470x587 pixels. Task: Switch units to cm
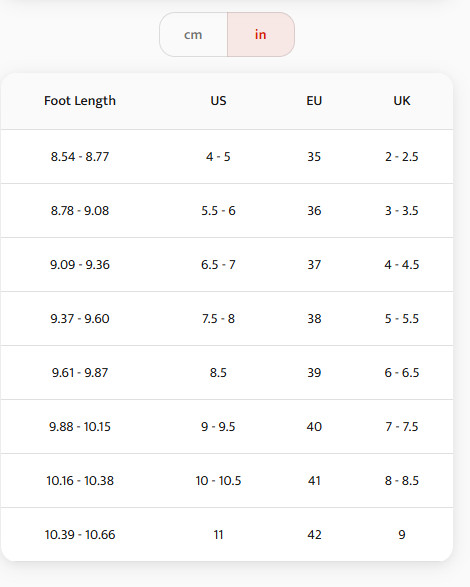(193, 34)
